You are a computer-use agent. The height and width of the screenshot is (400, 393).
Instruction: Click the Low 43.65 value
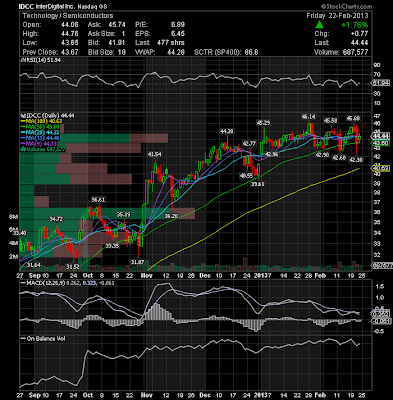(70, 43)
